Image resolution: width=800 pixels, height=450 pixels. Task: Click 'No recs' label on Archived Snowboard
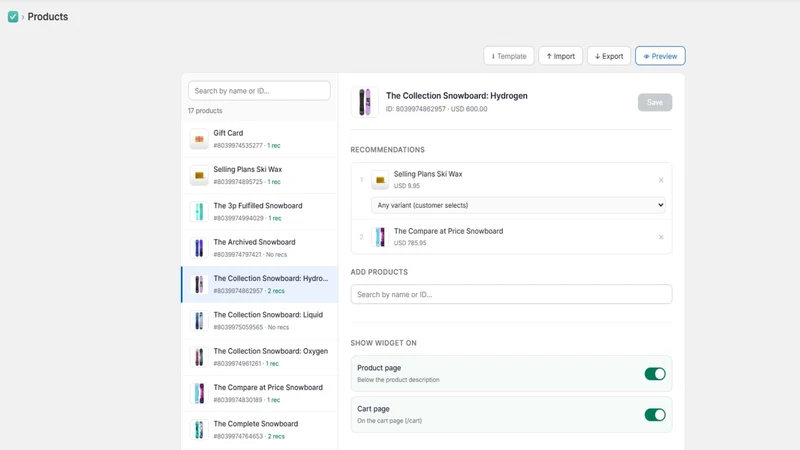(x=276, y=255)
